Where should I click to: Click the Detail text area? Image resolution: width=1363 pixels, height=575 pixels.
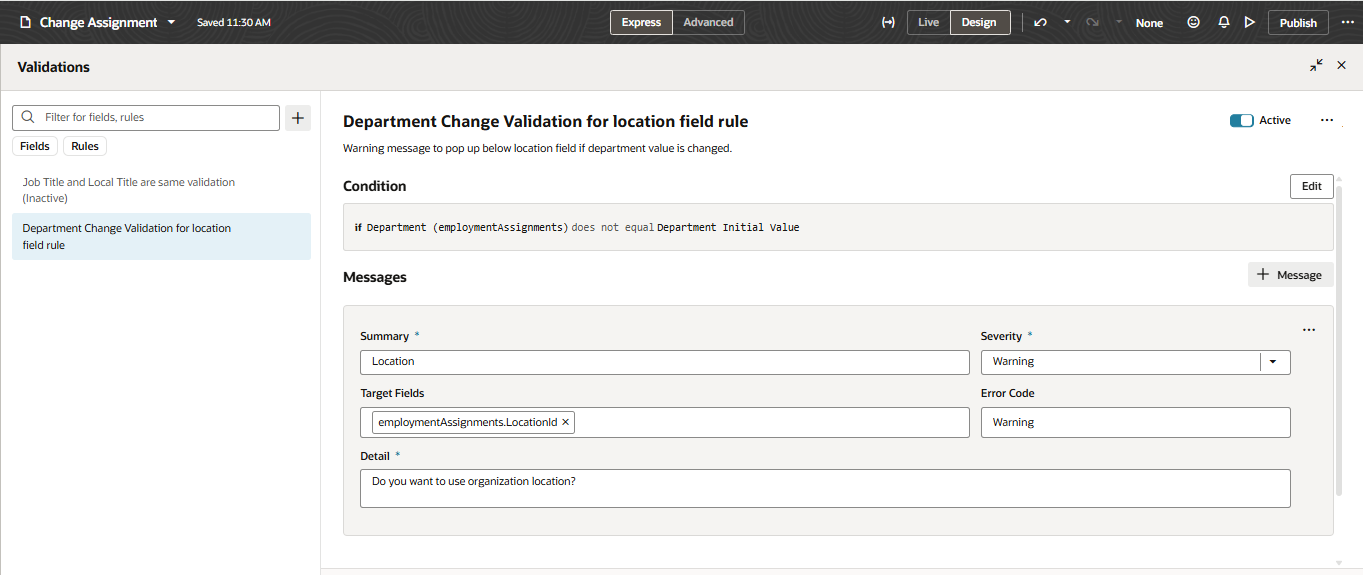click(825, 488)
